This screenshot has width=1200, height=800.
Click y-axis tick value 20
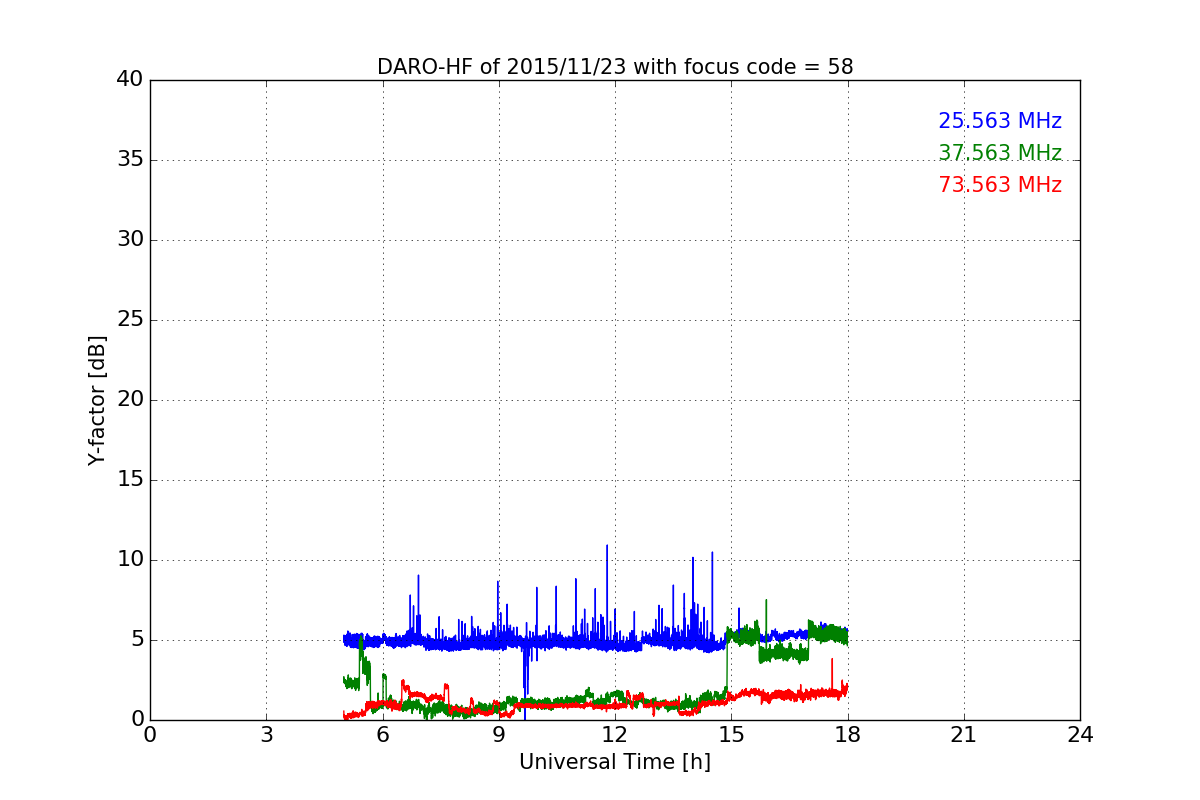(x=130, y=400)
